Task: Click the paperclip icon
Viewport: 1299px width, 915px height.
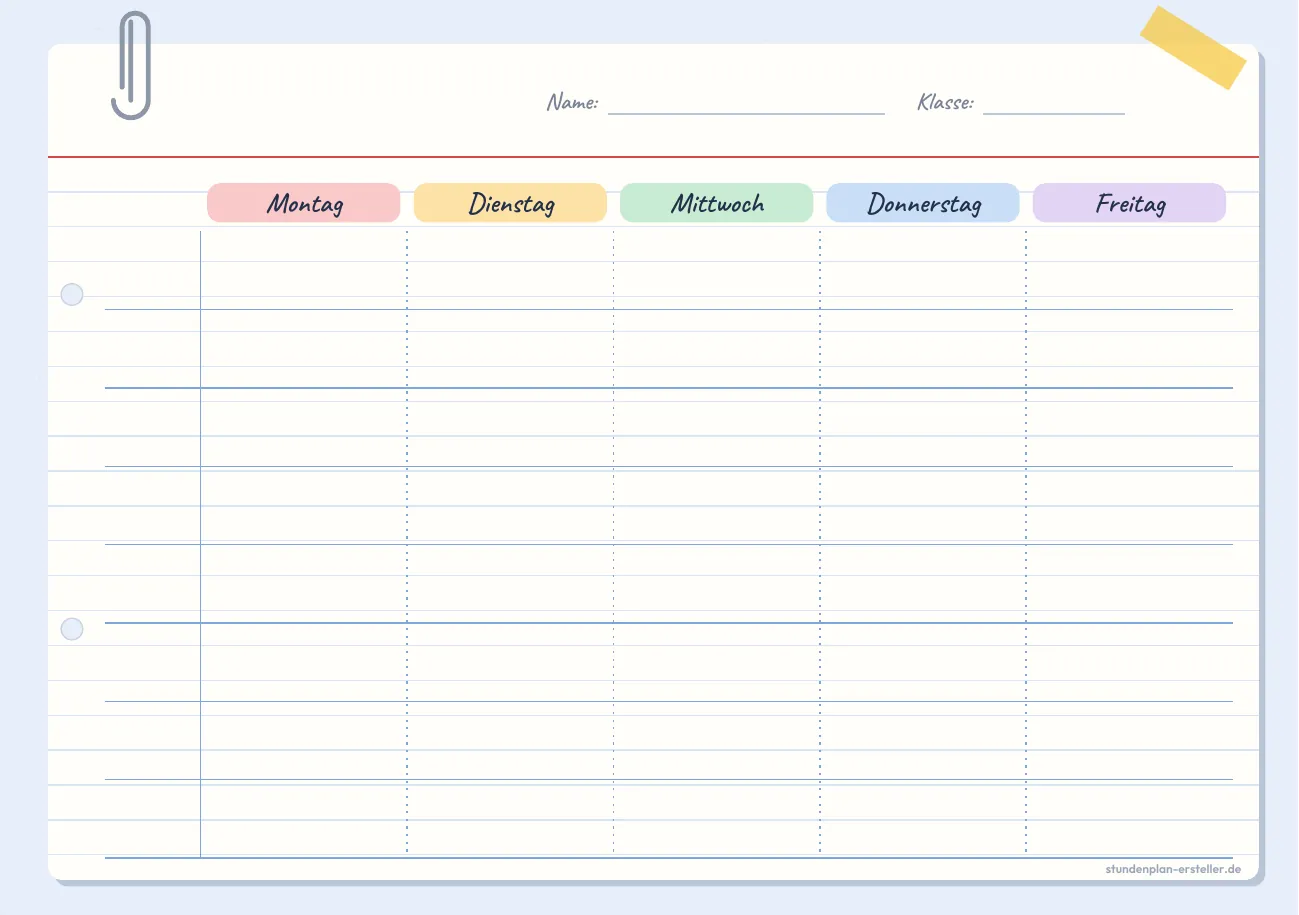Action: coord(131,65)
